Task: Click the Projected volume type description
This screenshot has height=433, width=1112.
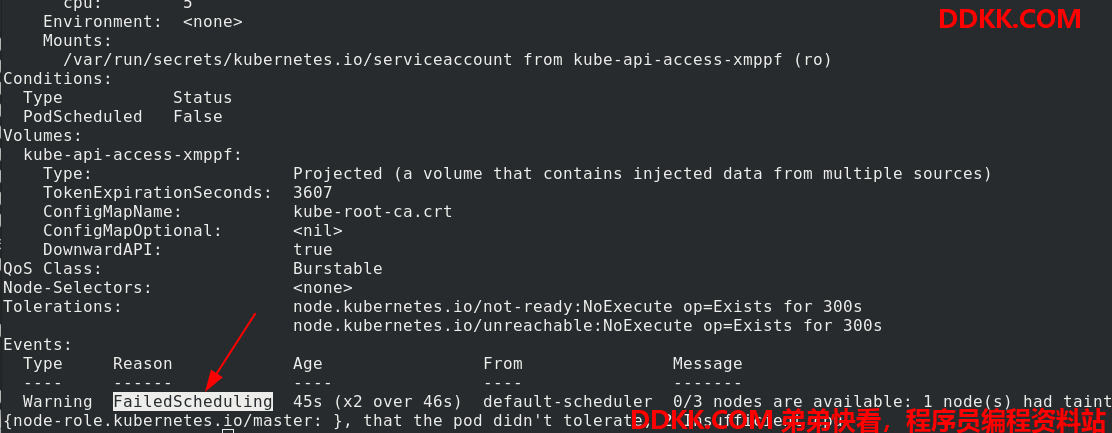Action: [642, 174]
